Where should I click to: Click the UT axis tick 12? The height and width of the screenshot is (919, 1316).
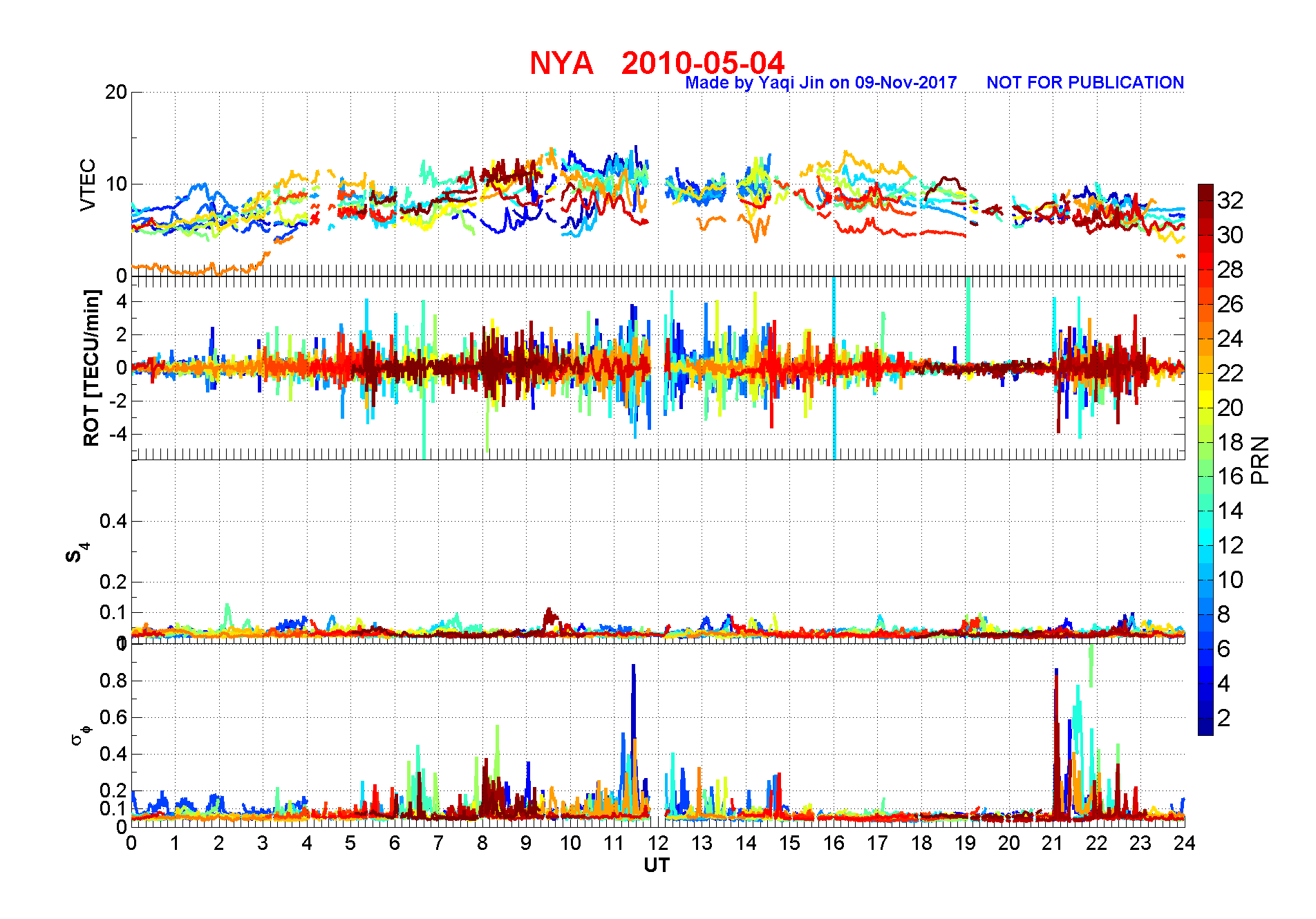[x=658, y=843]
